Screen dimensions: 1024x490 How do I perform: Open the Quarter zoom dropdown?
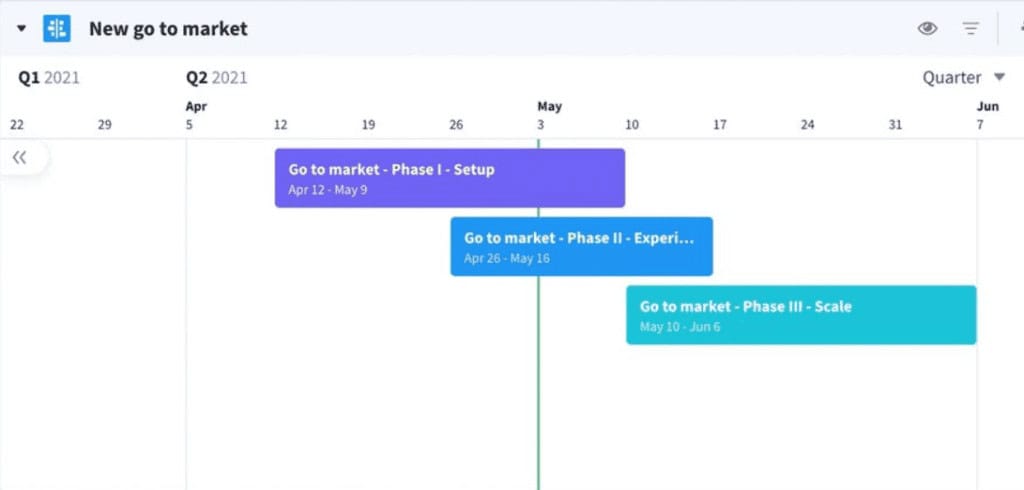(963, 78)
